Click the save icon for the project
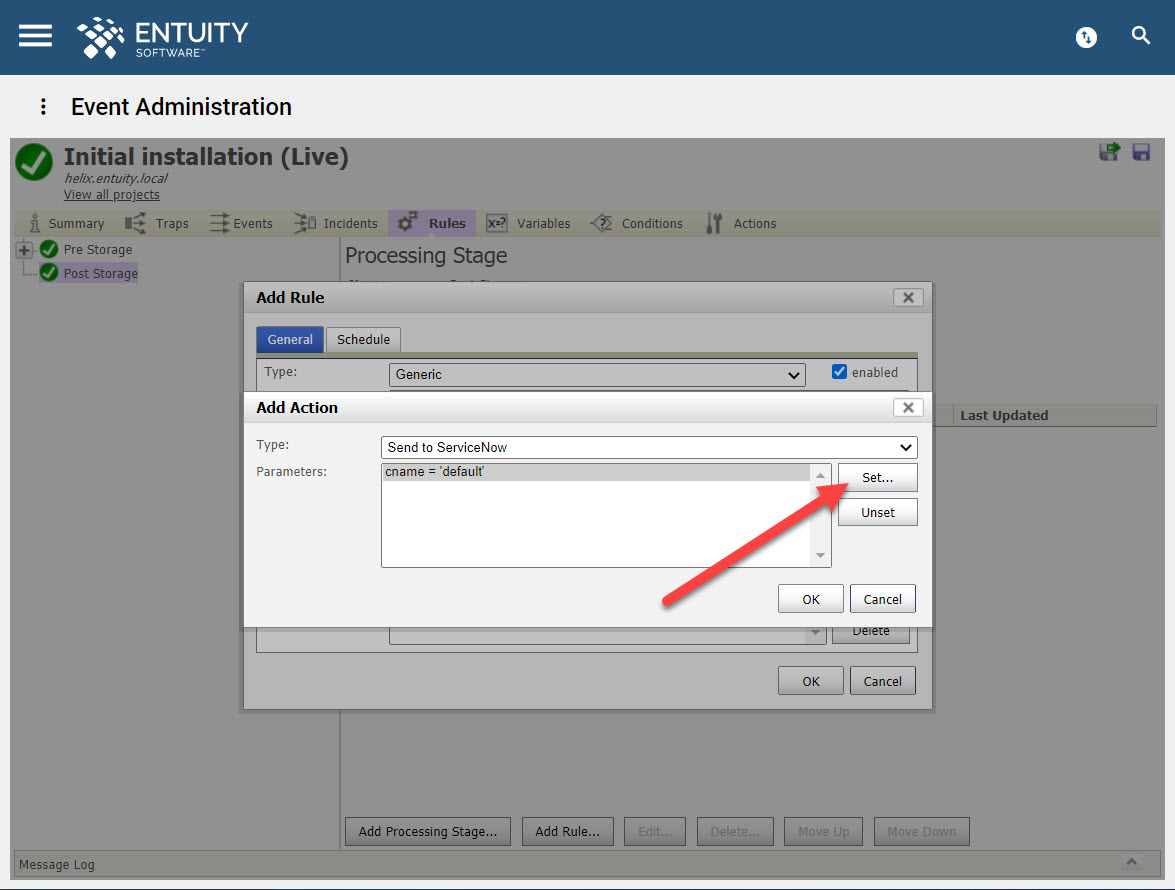 tap(1141, 152)
